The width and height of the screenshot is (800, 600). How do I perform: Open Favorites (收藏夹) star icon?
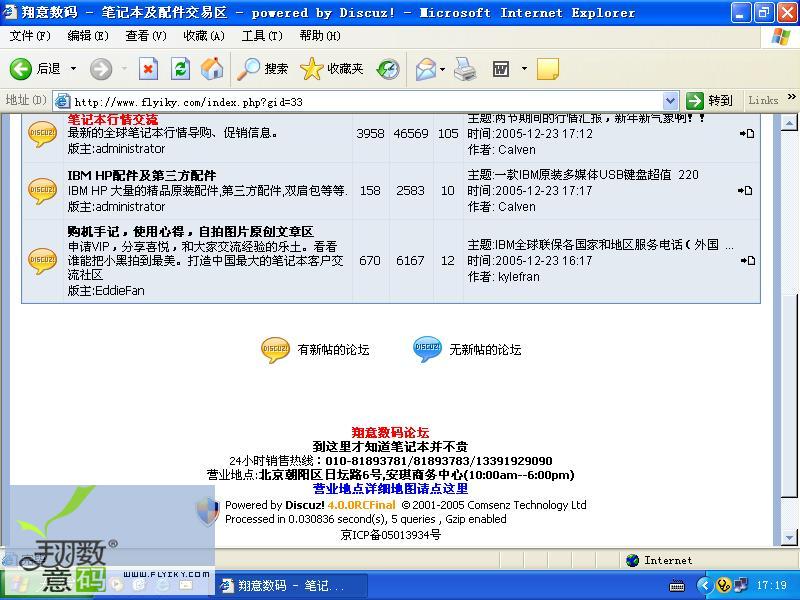312,69
